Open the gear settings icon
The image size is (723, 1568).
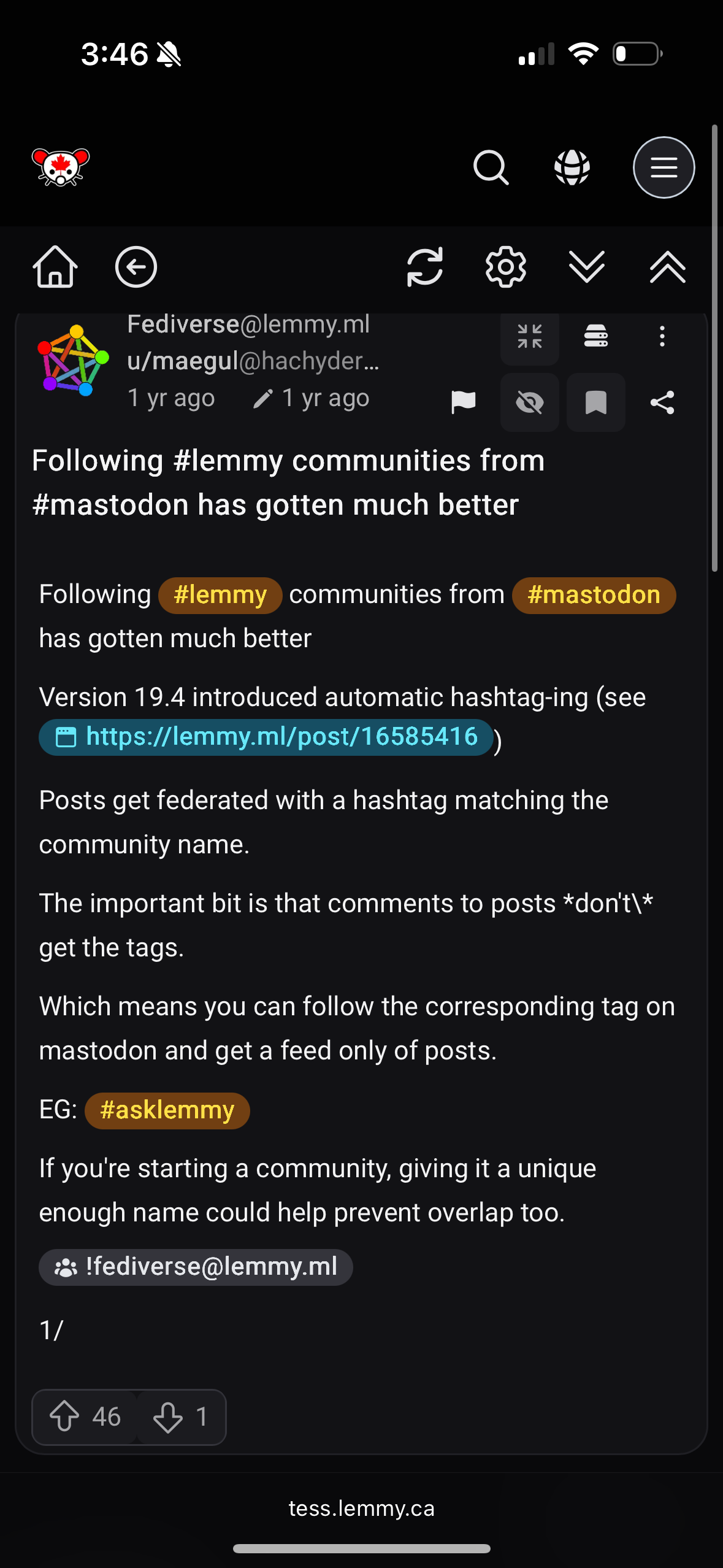click(x=506, y=267)
